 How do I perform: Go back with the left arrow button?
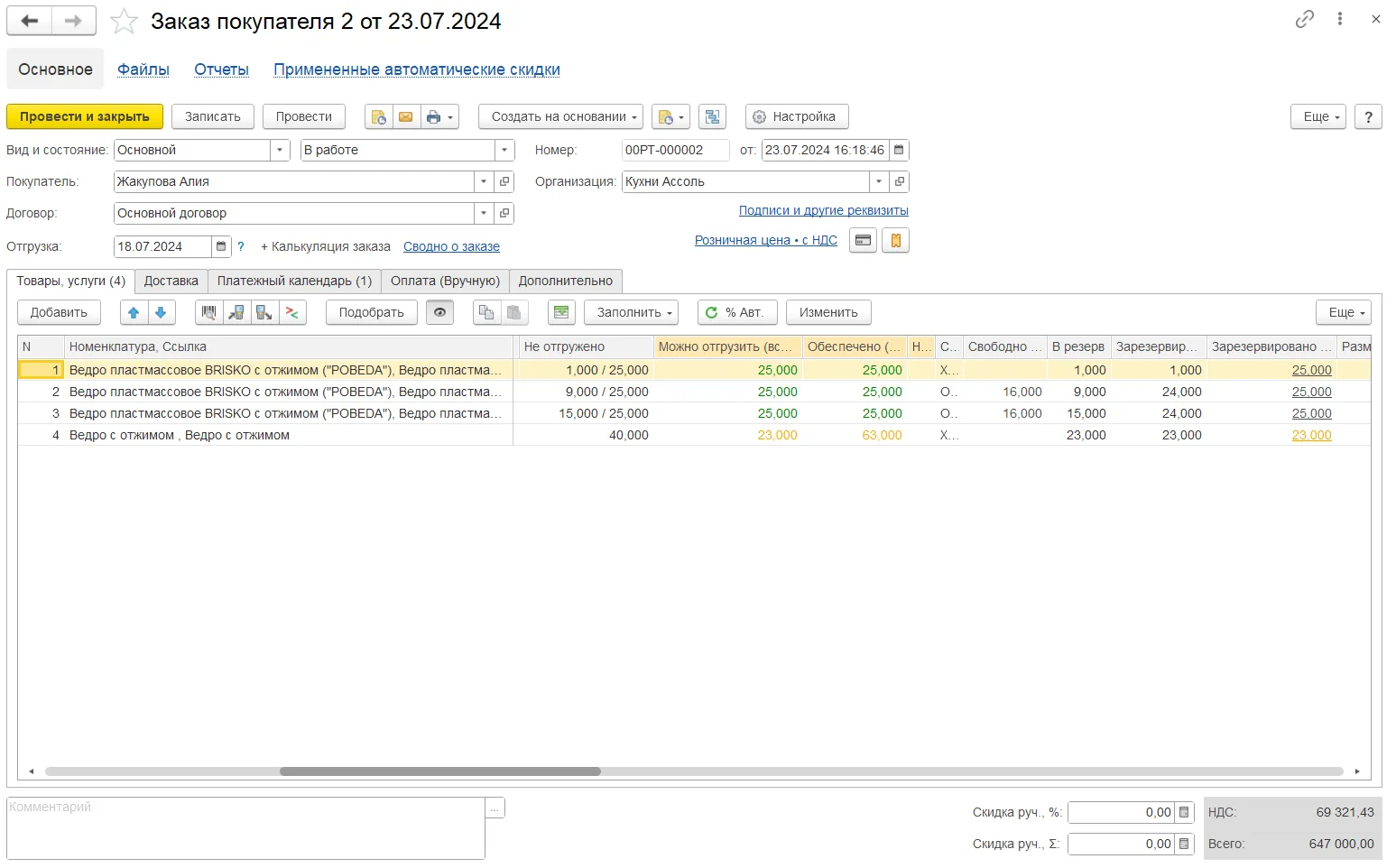pyautogui.click(x=29, y=21)
